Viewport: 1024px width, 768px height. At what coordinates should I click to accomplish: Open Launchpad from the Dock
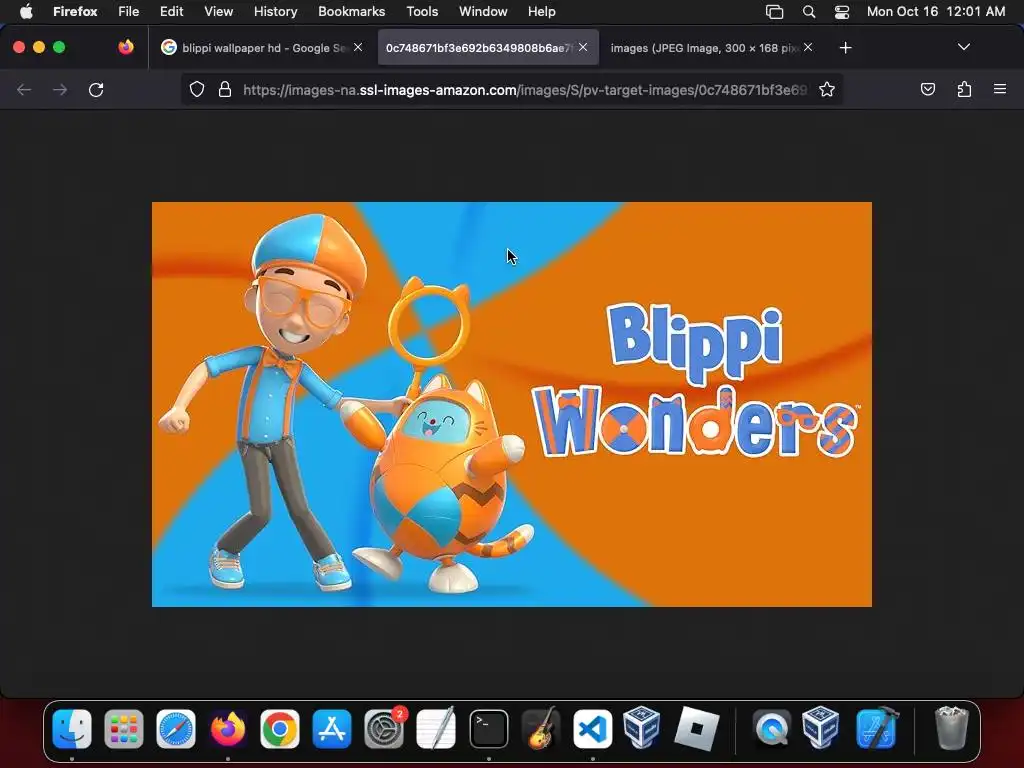pyautogui.click(x=123, y=728)
